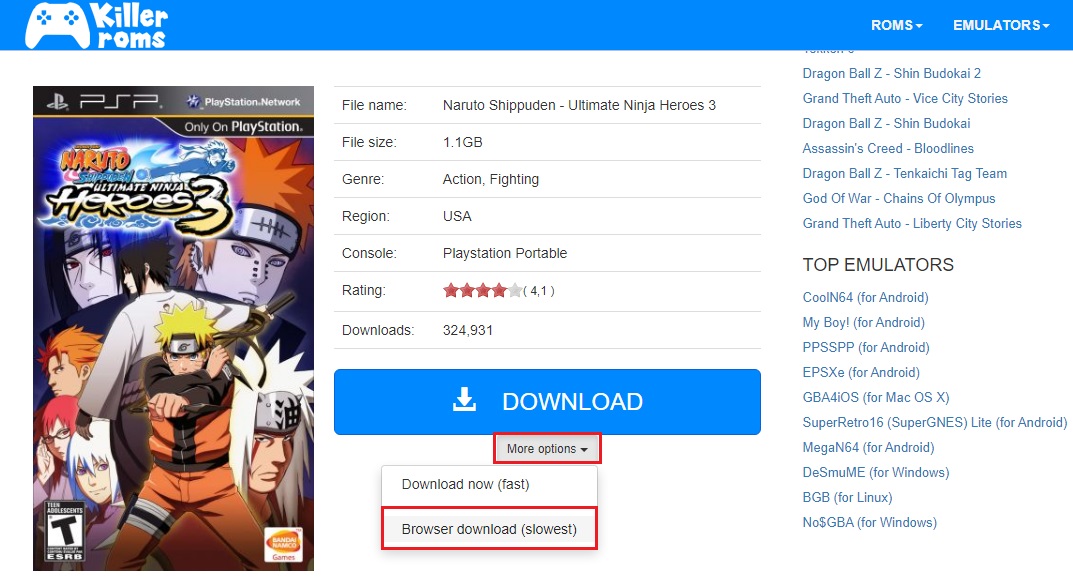
Task: Open No$GBA (for Windows) link
Action: click(x=870, y=522)
